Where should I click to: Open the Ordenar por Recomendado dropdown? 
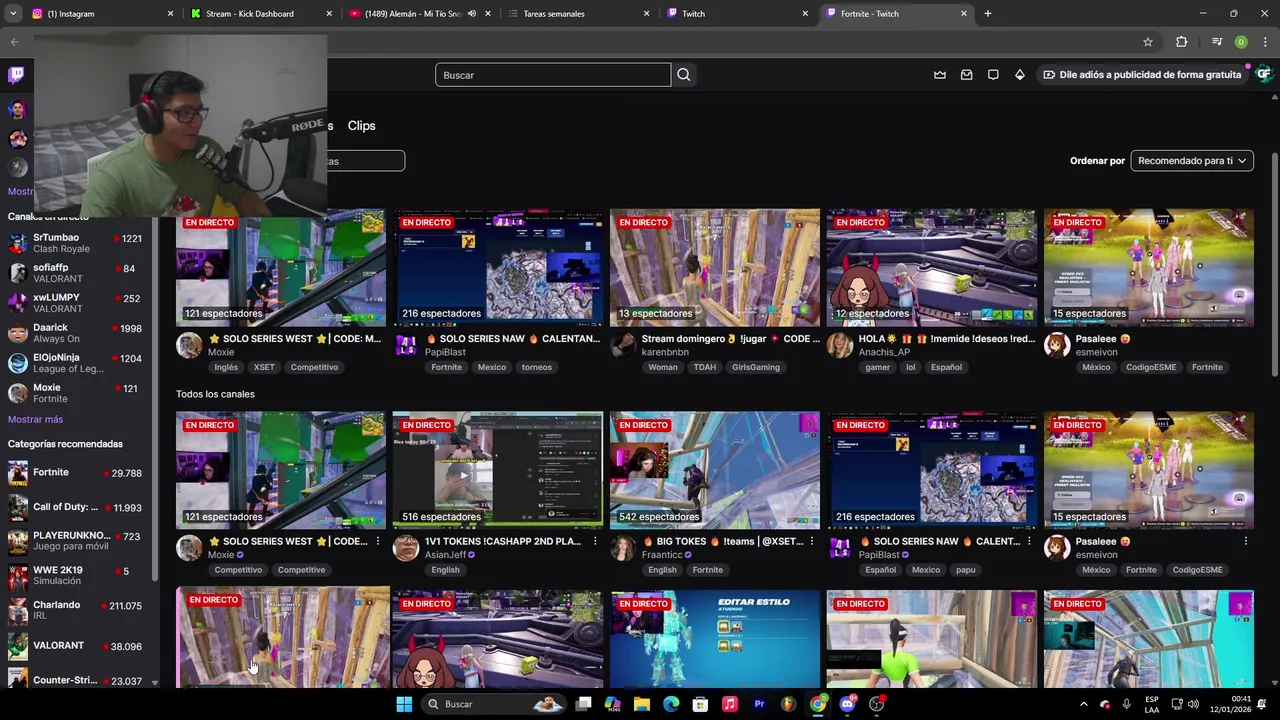coord(1192,161)
